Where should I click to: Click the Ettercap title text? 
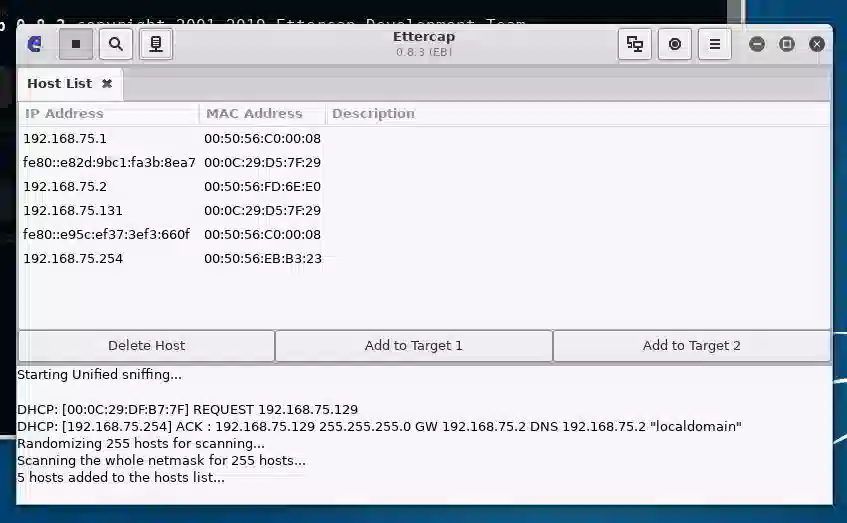[x=424, y=37]
